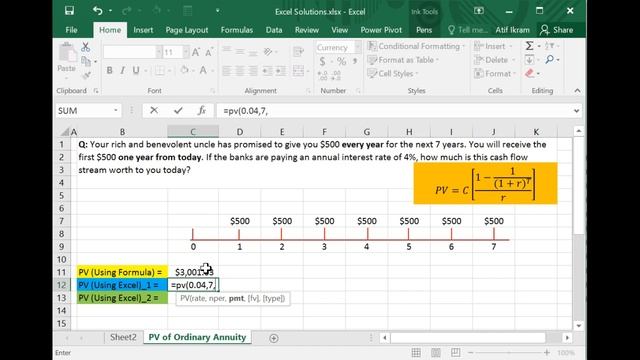The image size is (640, 360).
Task: Click the Insert Function fx icon
Action: point(202,110)
